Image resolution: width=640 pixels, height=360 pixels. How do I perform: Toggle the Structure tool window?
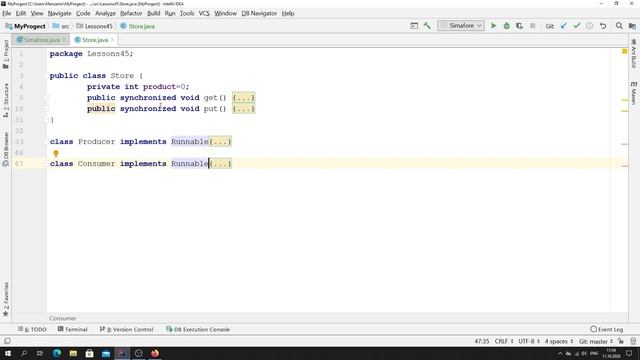click(x=6, y=100)
